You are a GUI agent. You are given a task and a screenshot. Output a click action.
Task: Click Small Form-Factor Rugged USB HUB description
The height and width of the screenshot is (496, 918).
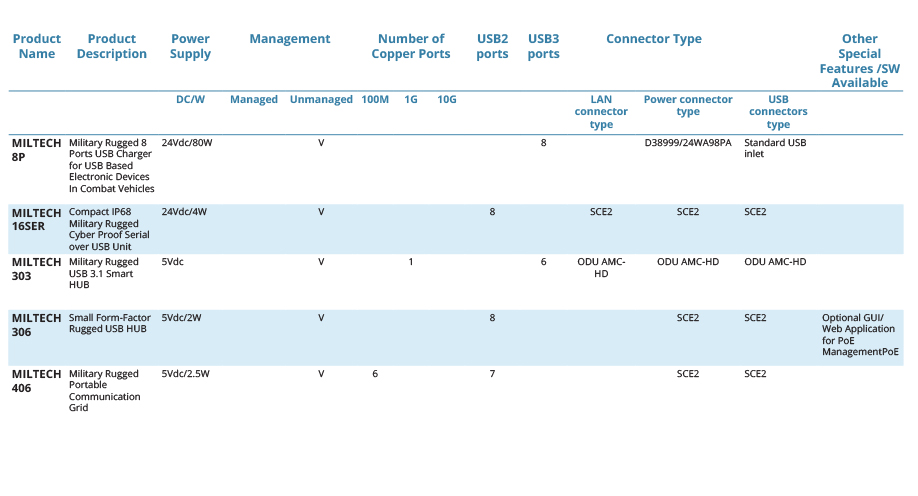click(x=109, y=323)
